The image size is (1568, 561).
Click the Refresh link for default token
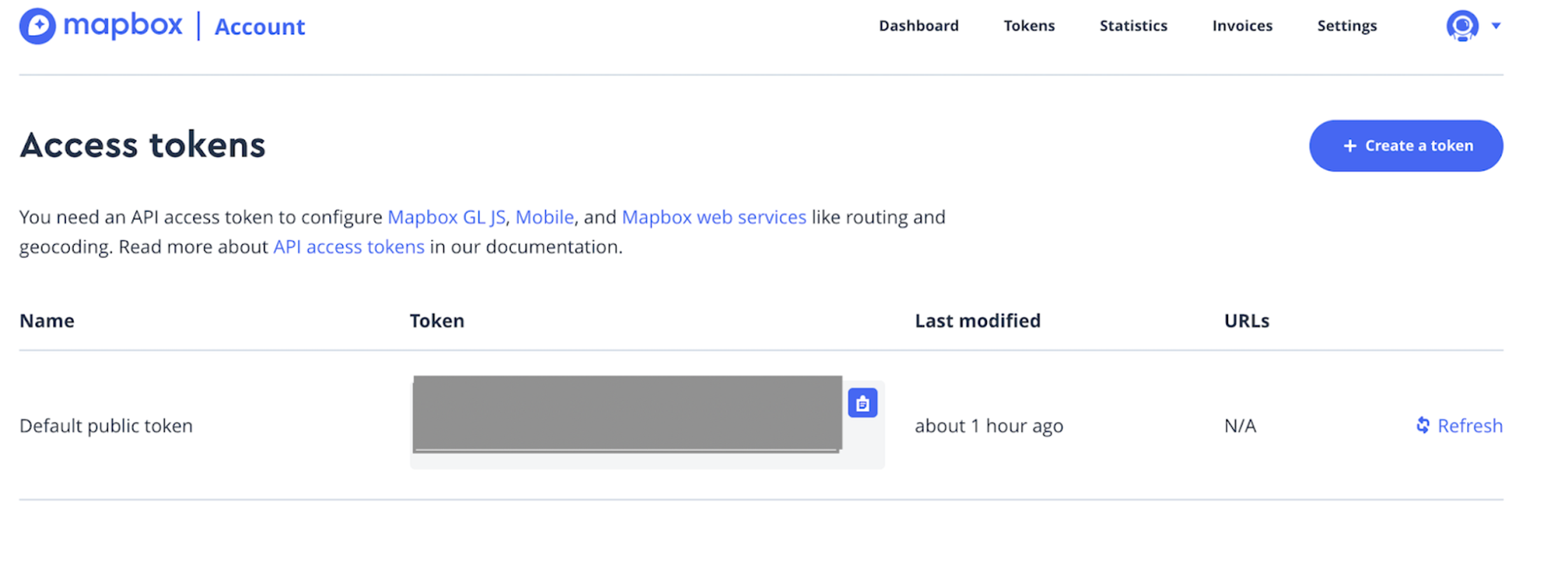point(1470,425)
